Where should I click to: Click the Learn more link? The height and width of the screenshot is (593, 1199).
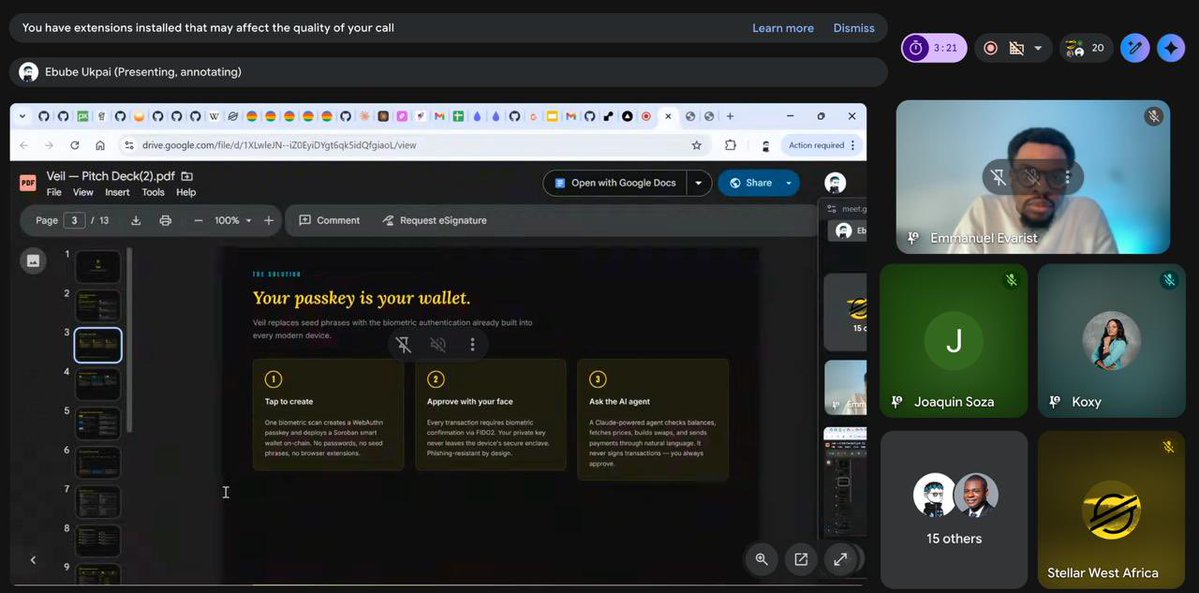pyautogui.click(x=783, y=28)
